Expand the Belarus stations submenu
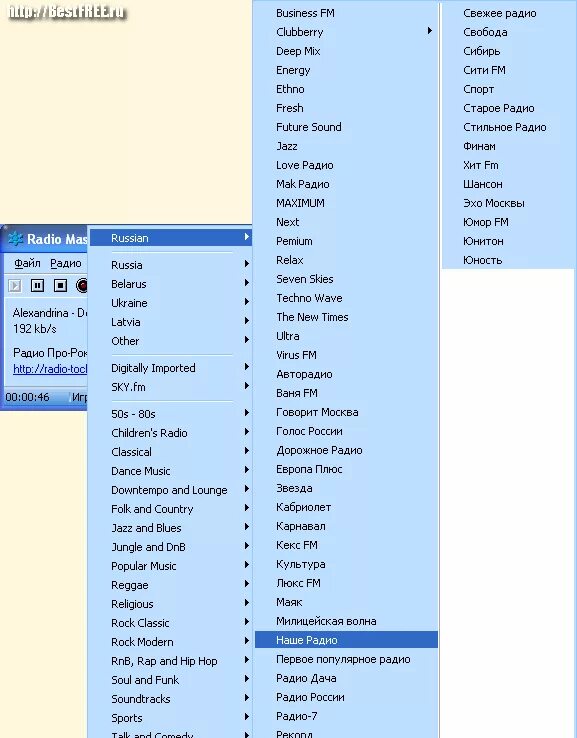Screen dimensions: 577x738 click(171, 284)
